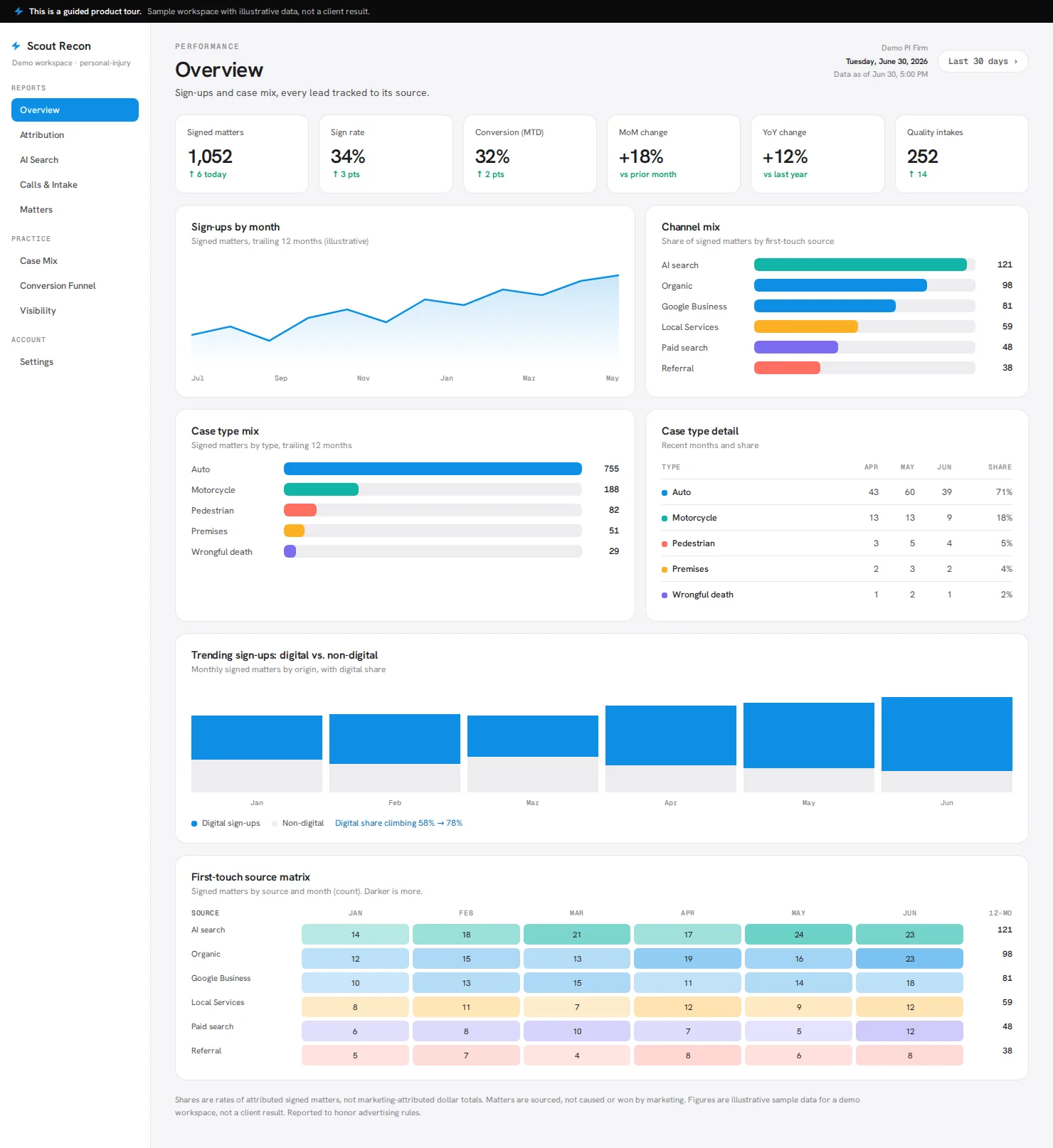Click Paid search Mar cell showing 10

point(577,1031)
